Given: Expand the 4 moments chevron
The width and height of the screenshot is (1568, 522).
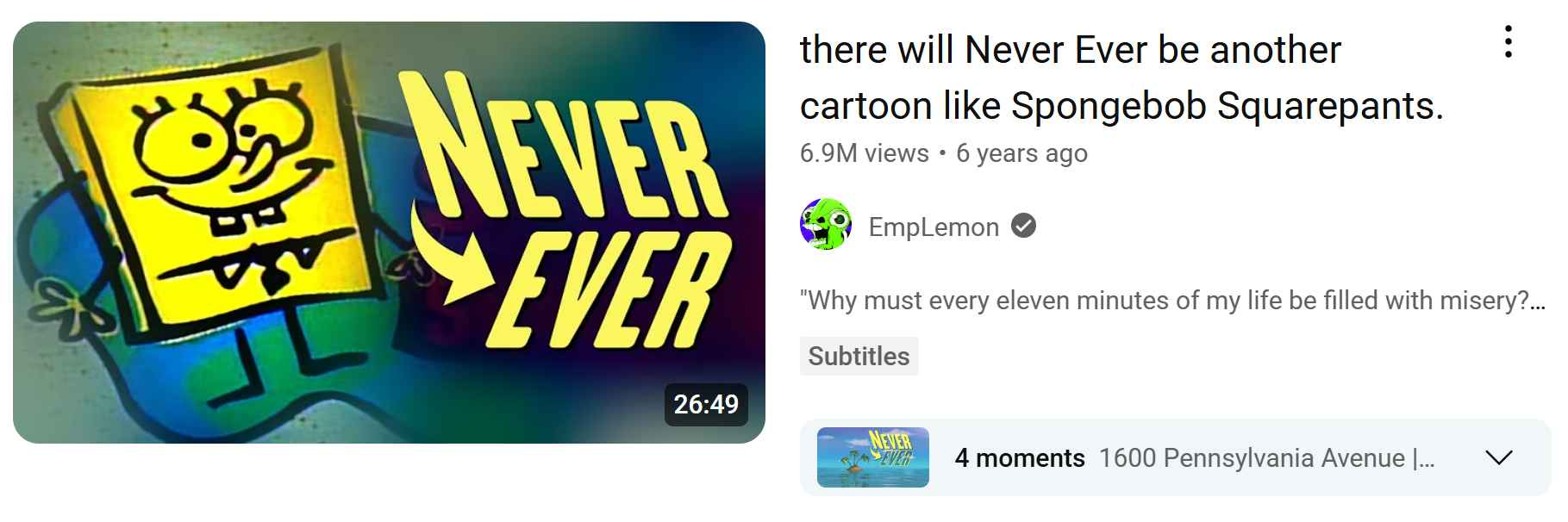Looking at the screenshot, I should coord(1499,457).
